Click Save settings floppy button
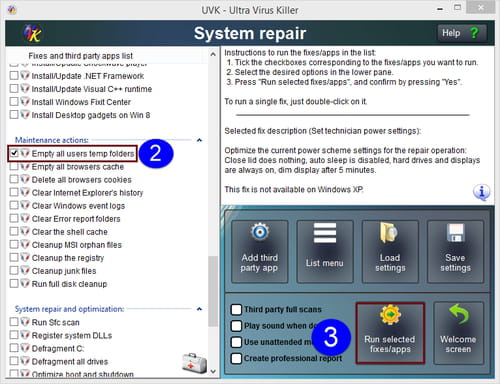 click(455, 252)
